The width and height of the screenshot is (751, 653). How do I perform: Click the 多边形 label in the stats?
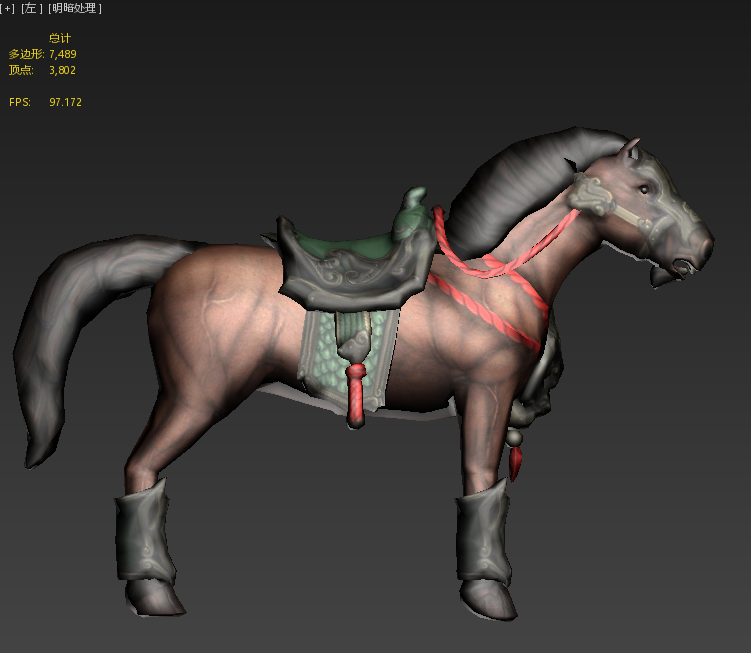[x=26, y=54]
